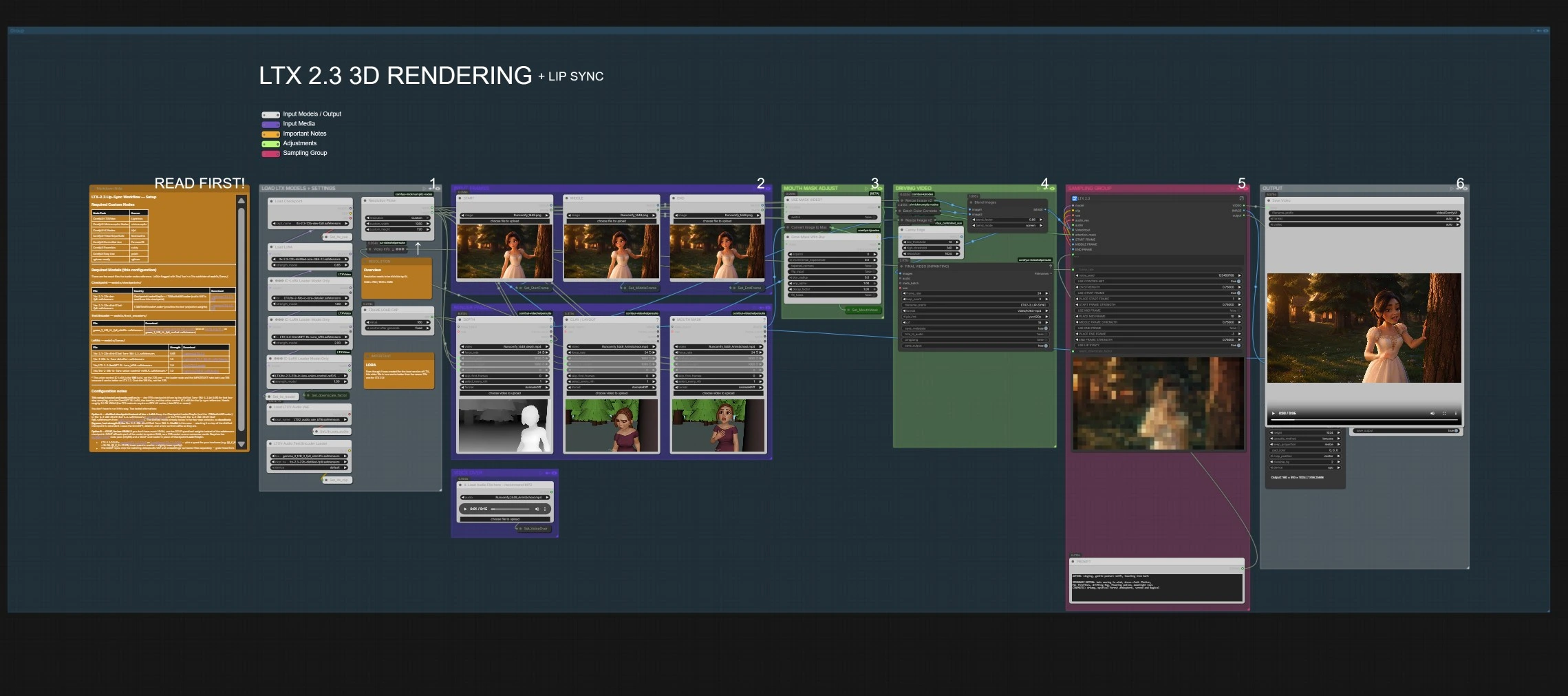Open ckpt_name dropdown in Load Checkpoint
This screenshot has width=1568, height=696.
tap(310, 224)
